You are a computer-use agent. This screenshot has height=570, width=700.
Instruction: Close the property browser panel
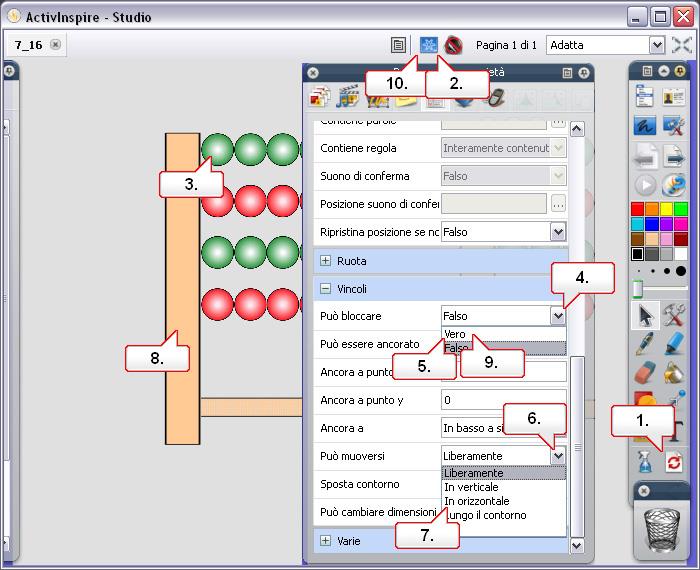(x=313, y=72)
